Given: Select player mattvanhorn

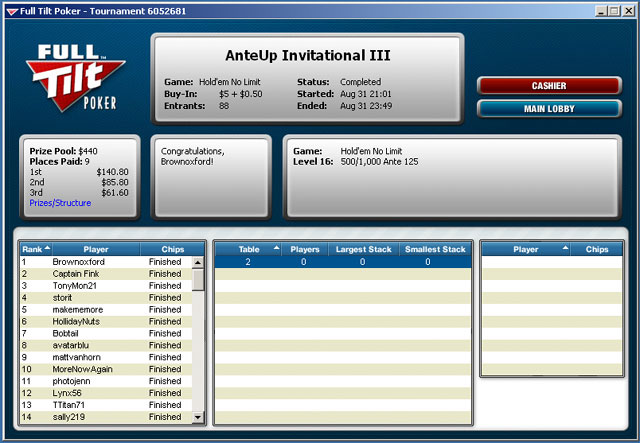Looking at the screenshot, I should click(106, 357).
